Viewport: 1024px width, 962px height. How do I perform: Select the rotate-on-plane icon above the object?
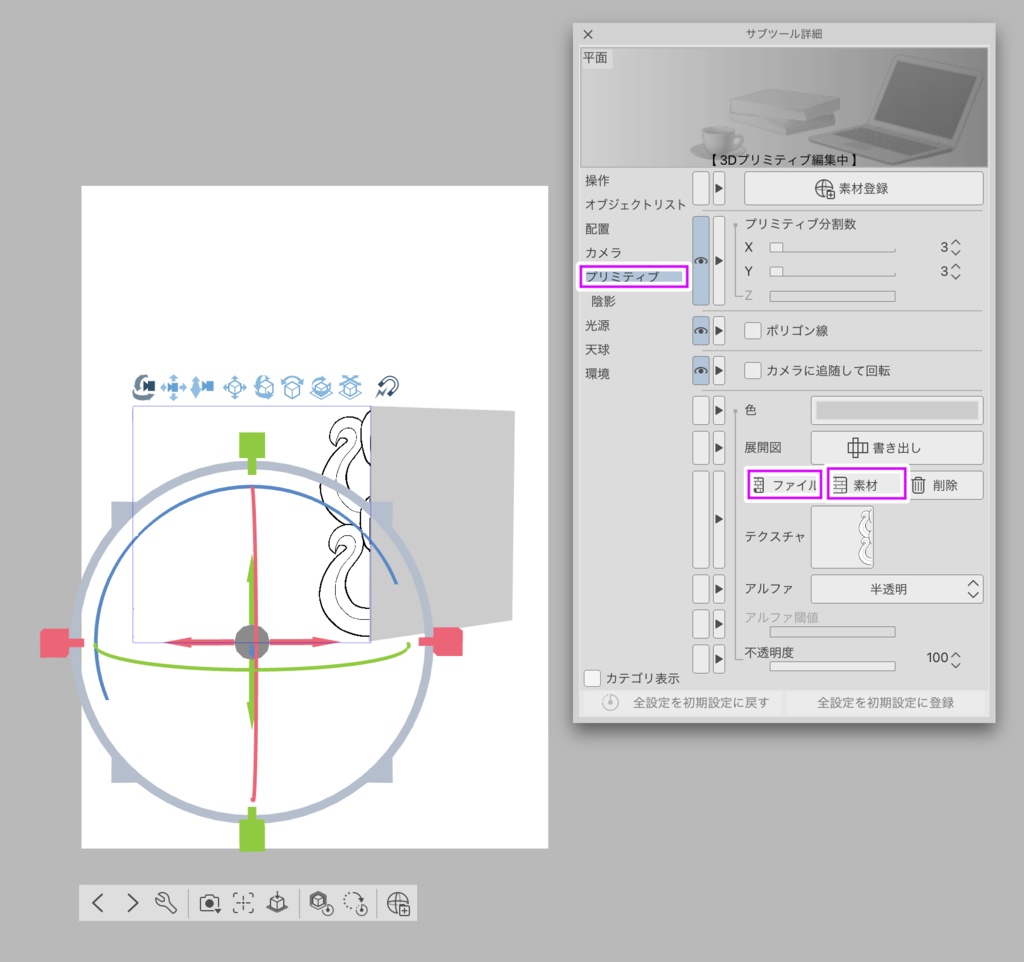(x=319, y=388)
